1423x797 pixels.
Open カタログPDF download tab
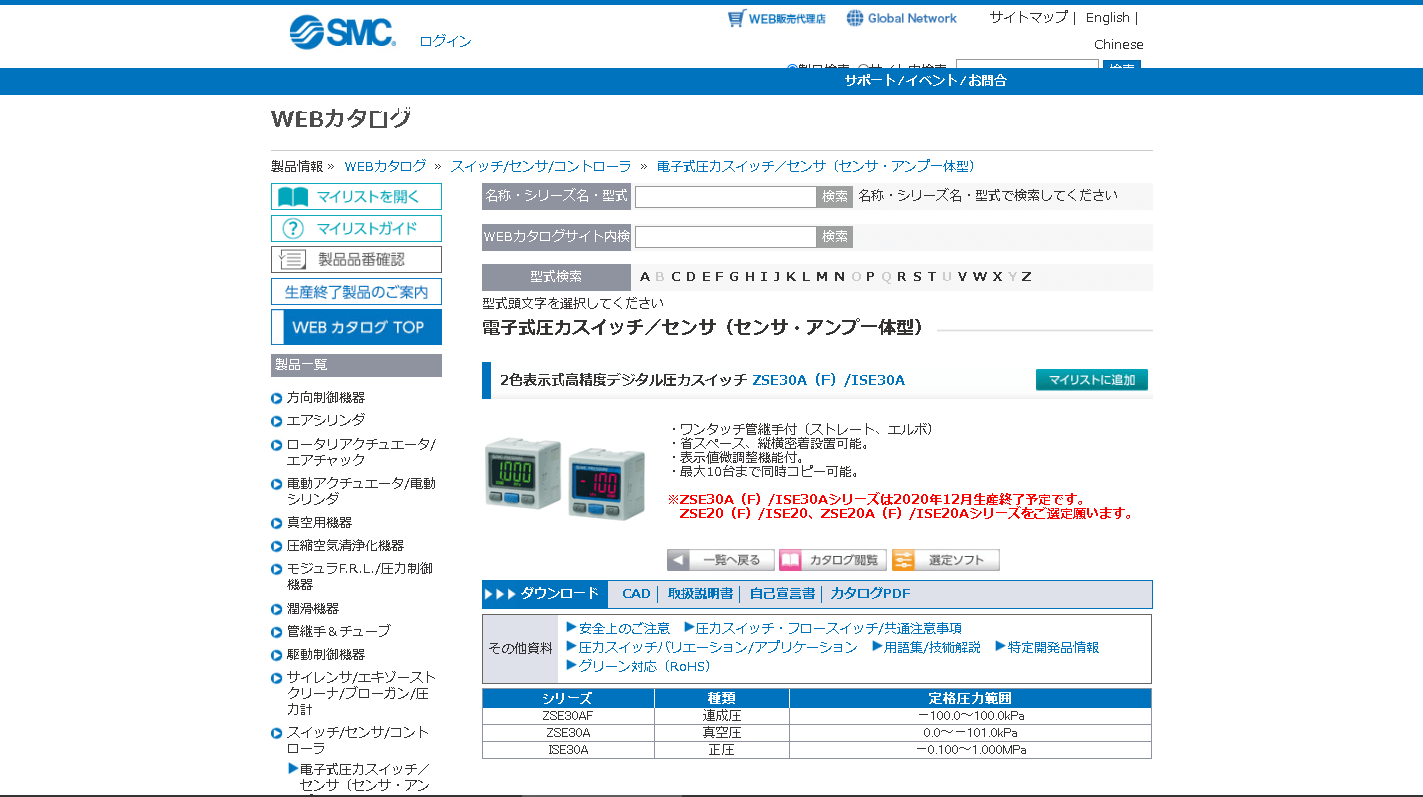tap(870, 594)
